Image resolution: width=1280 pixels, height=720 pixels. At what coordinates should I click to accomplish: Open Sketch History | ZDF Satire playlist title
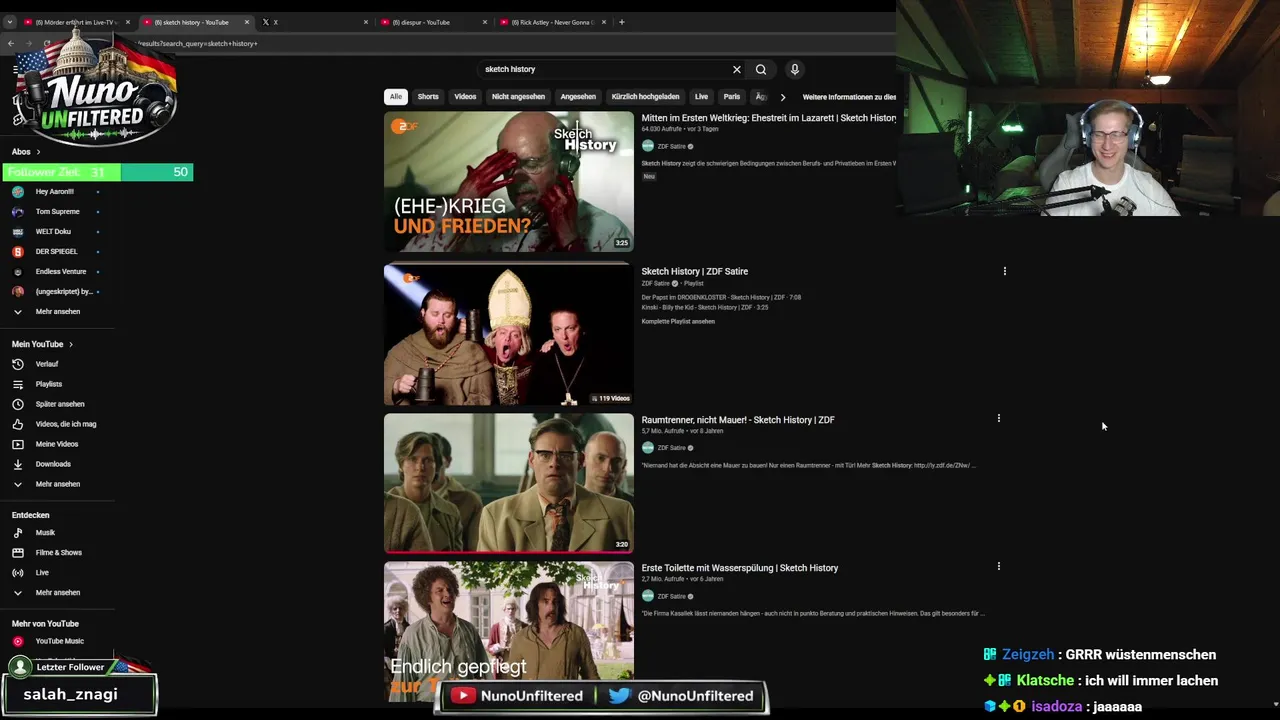coord(695,271)
